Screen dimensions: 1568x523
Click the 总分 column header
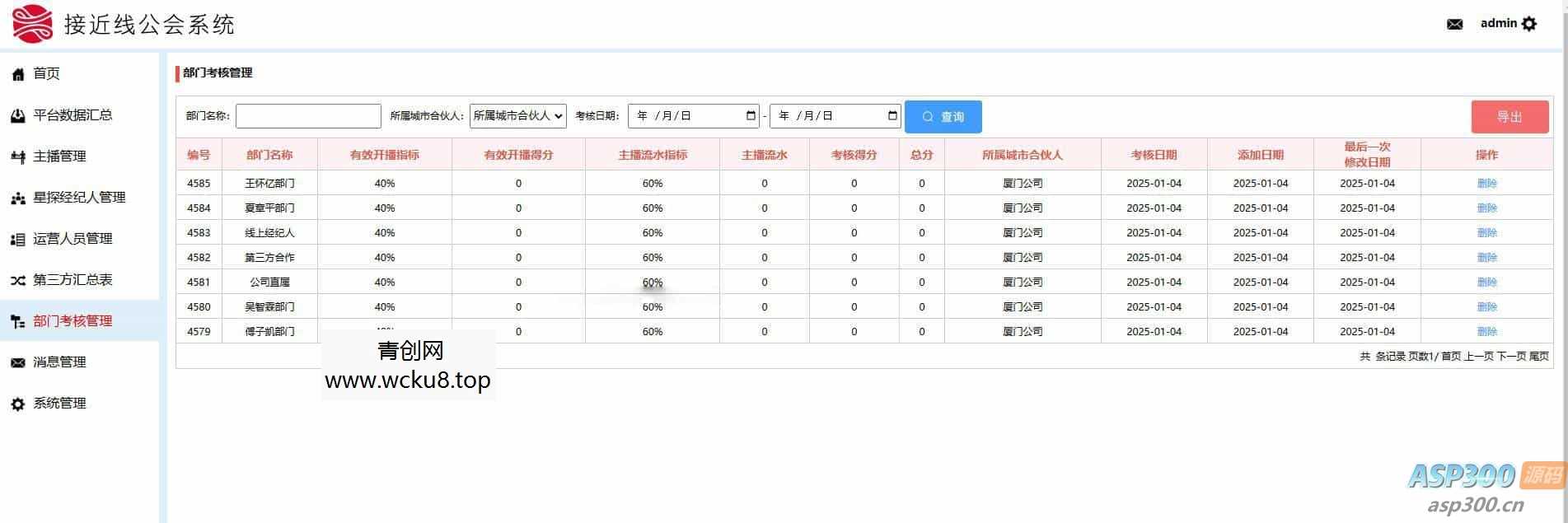922,155
